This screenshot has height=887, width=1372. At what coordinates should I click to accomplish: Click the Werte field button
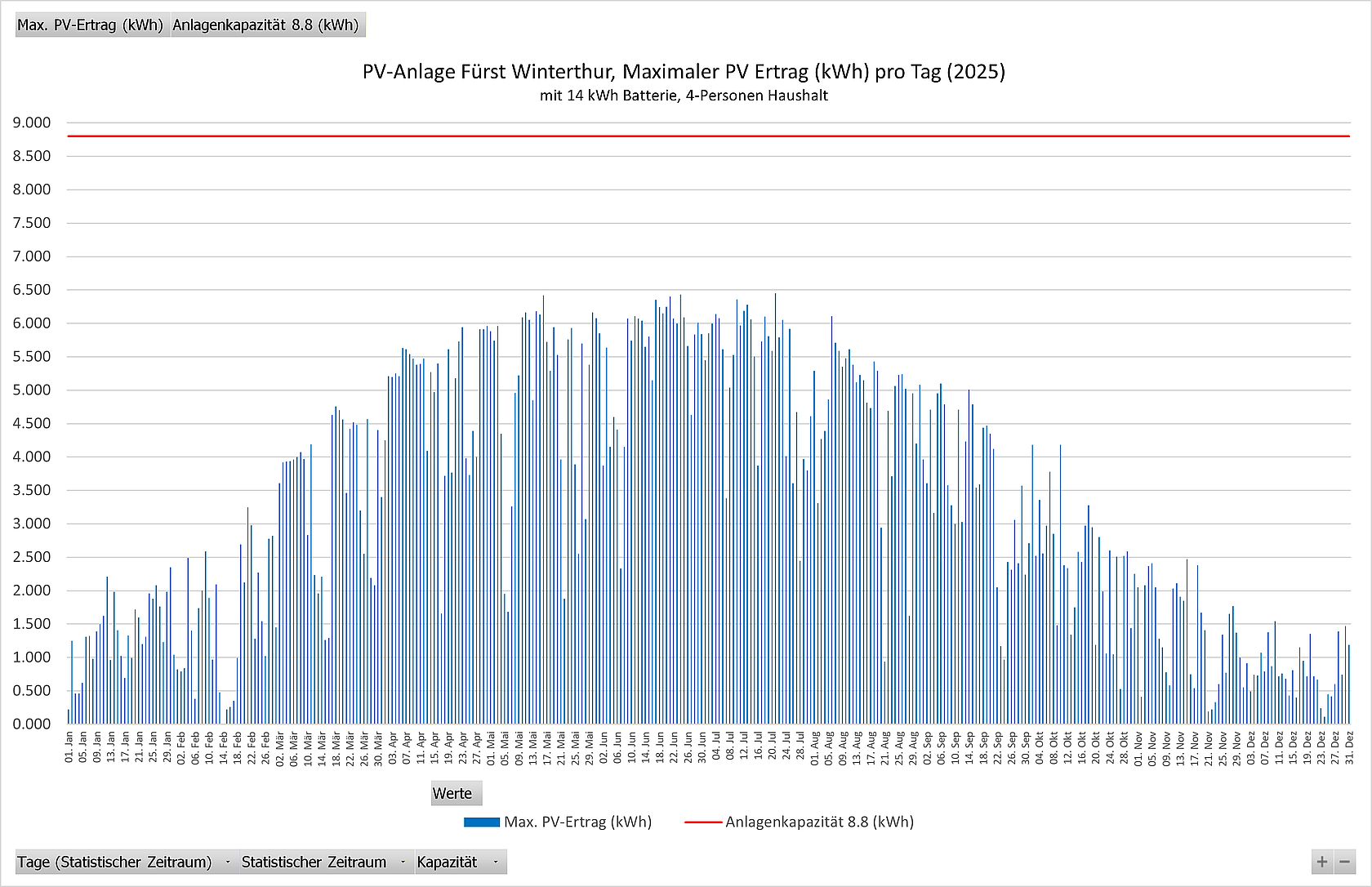(x=452, y=794)
